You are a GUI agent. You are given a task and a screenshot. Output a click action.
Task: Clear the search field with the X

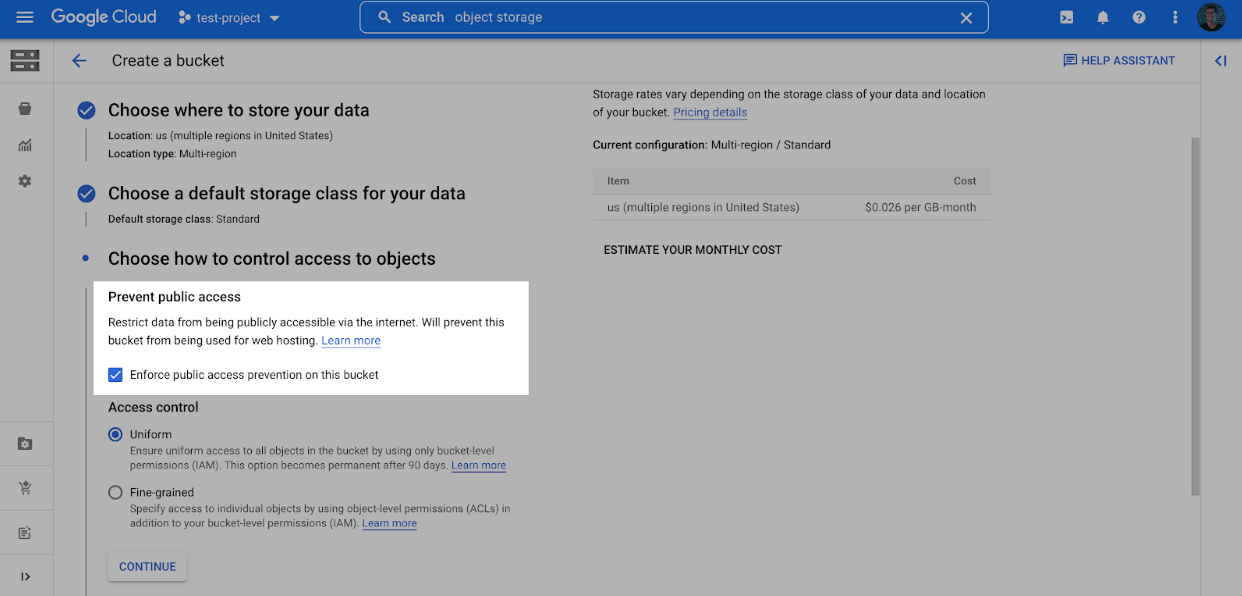965,17
